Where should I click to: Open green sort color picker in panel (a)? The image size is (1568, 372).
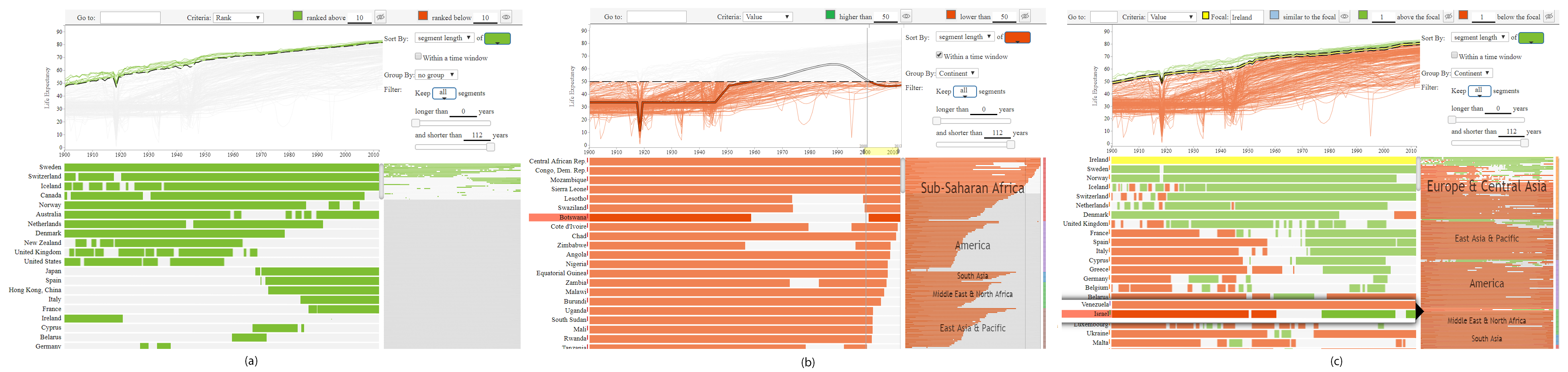(x=497, y=38)
